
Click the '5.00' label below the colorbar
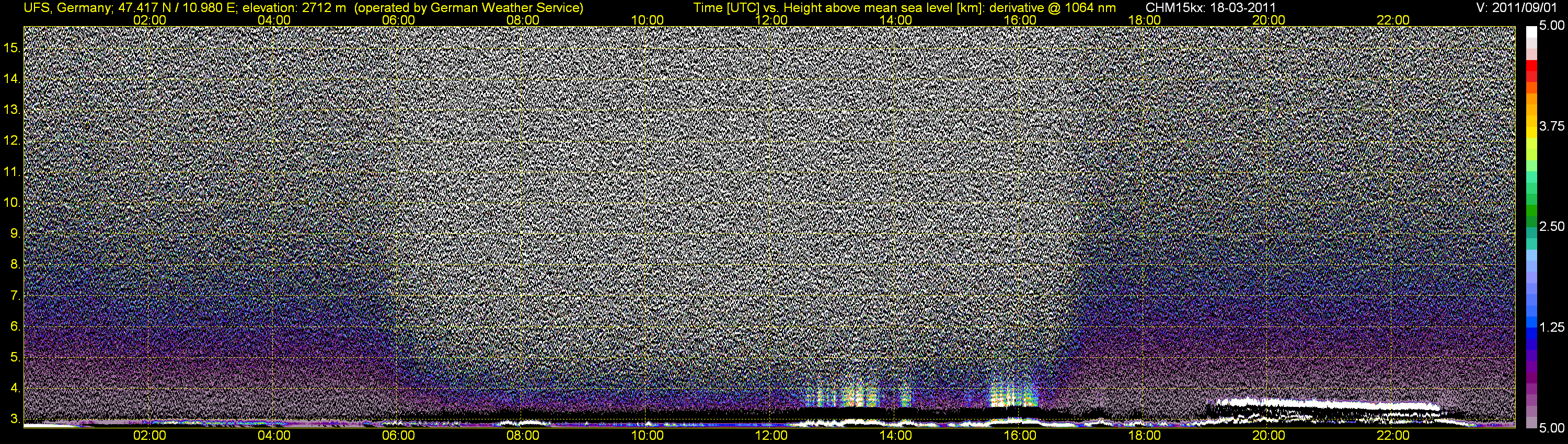pyautogui.click(x=1552, y=428)
